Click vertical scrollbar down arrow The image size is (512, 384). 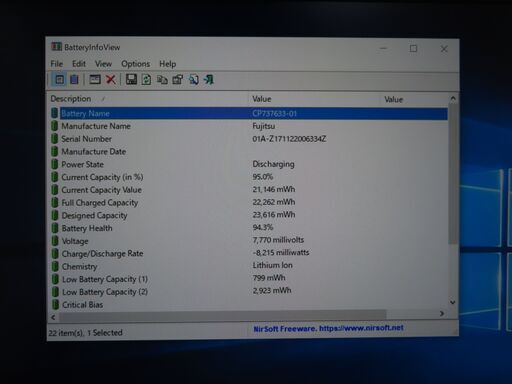(x=453, y=302)
